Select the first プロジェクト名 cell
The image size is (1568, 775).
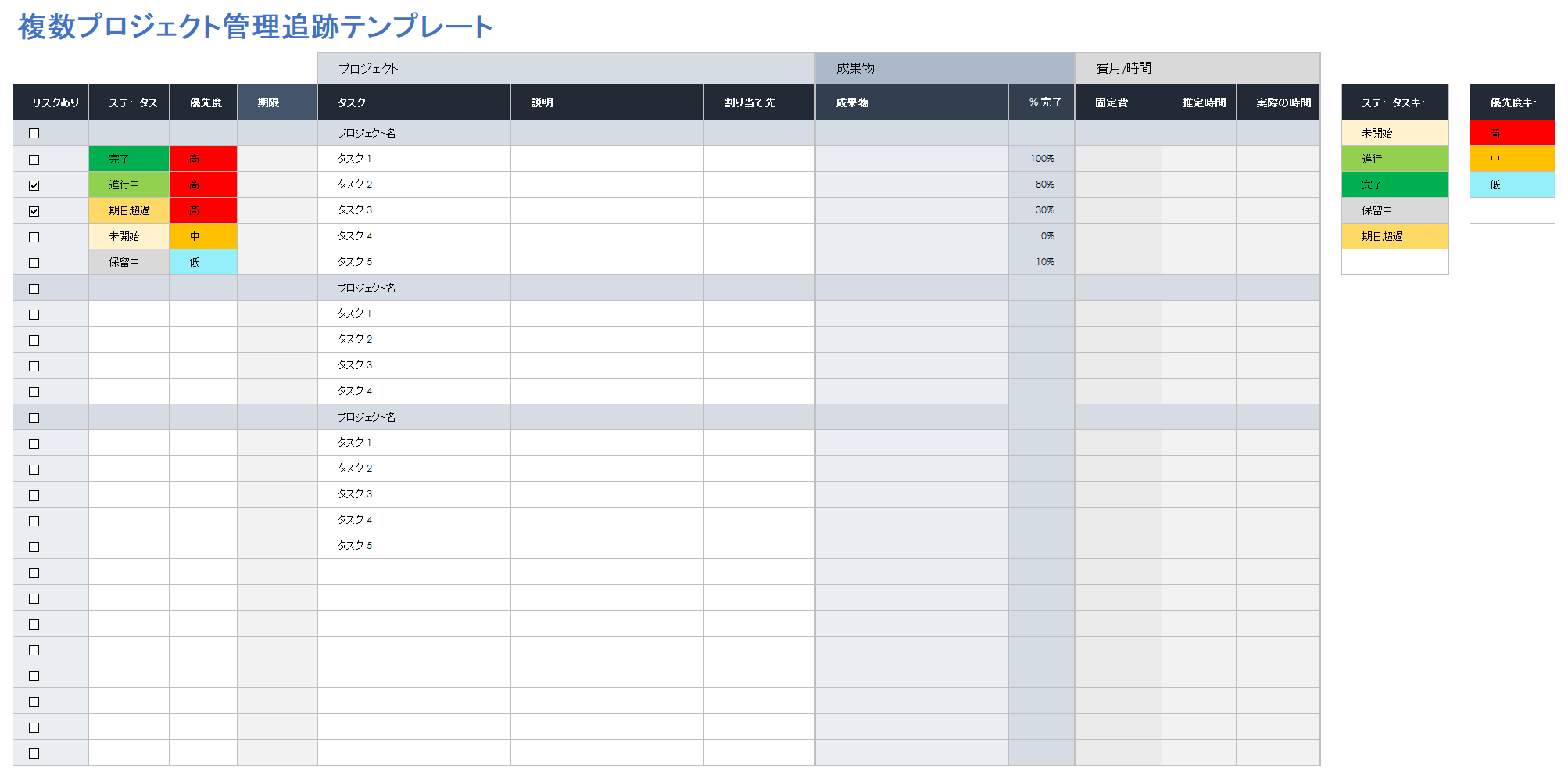[x=414, y=133]
